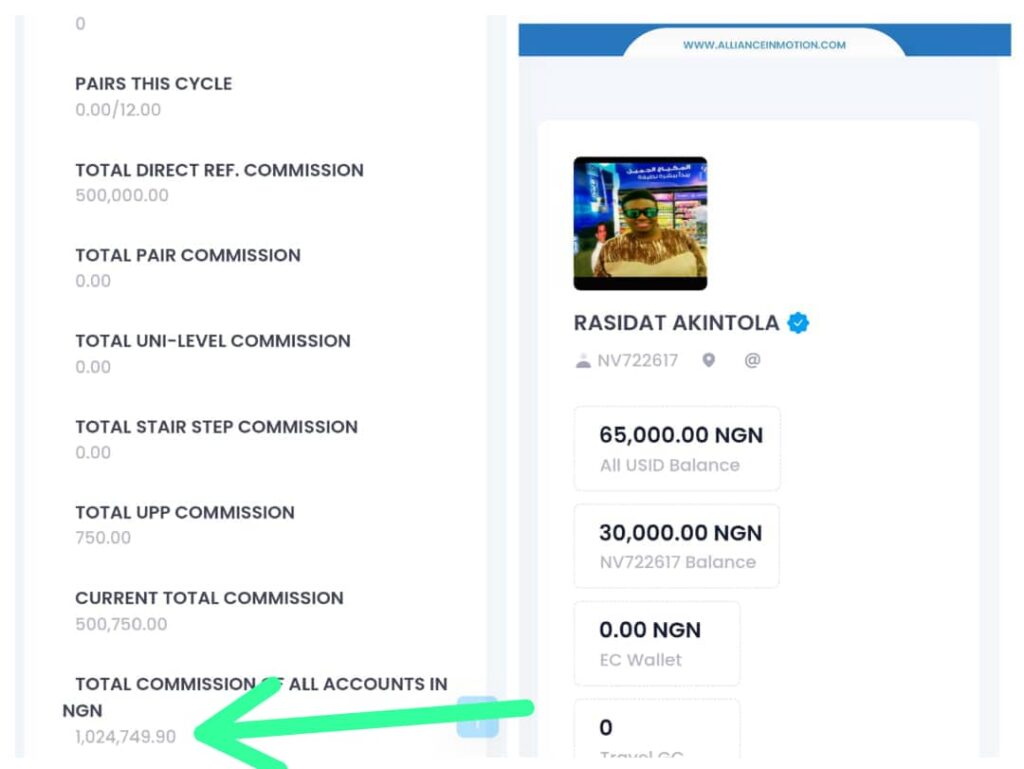Click the Total Uni-Level Commission label
1024x769 pixels.
pos(213,341)
